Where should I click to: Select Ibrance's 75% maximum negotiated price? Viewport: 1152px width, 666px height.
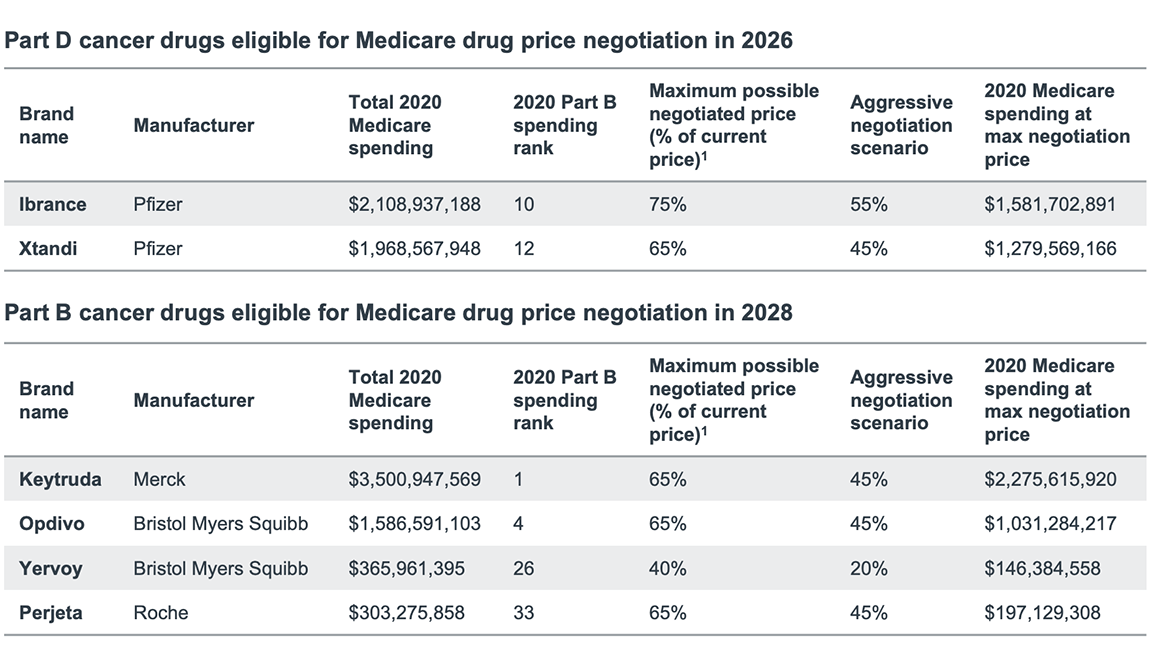pyautogui.click(x=668, y=204)
